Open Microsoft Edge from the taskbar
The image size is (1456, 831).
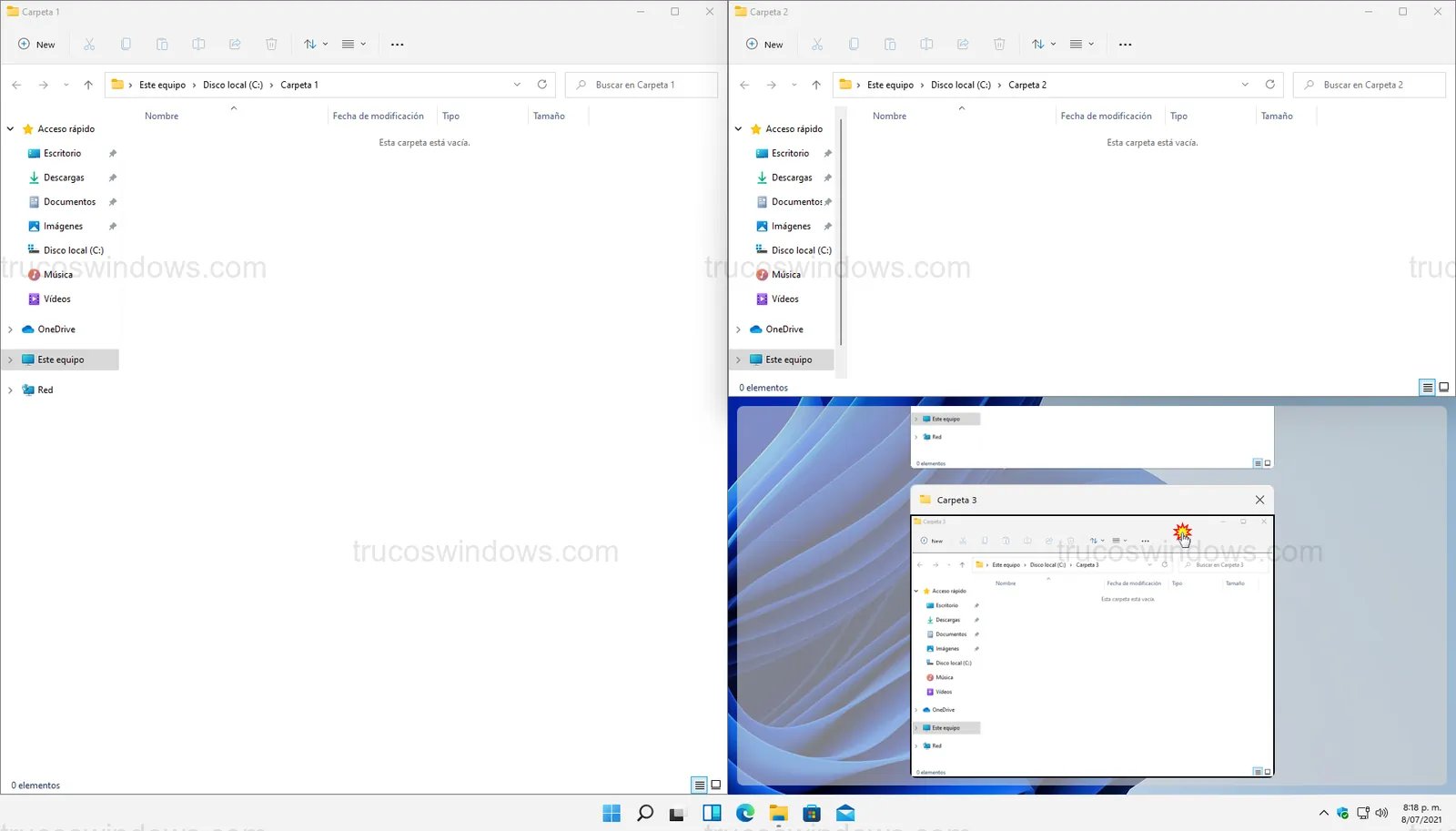tap(745, 813)
